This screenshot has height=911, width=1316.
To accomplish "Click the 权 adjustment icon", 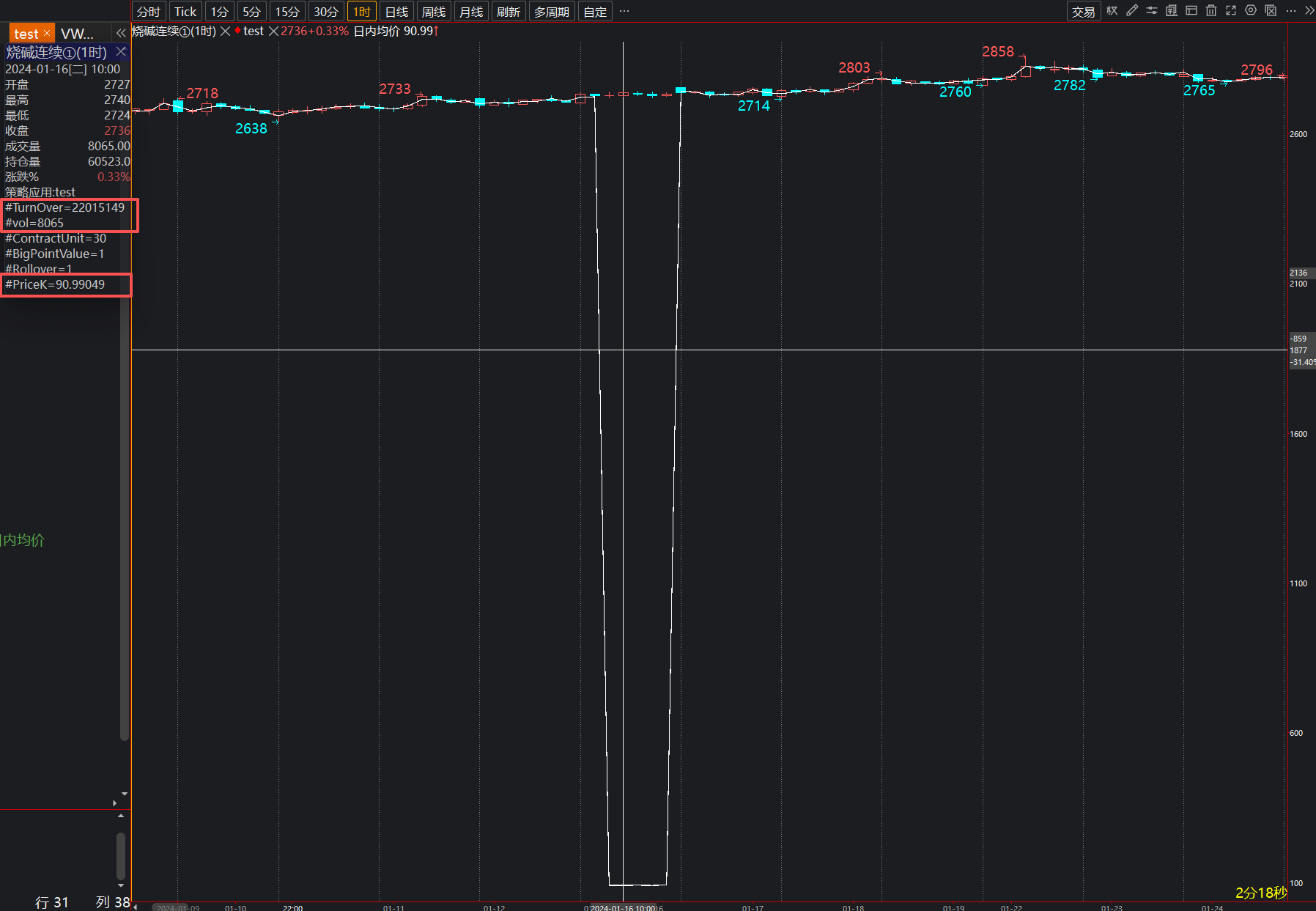I will pos(1112,10).
